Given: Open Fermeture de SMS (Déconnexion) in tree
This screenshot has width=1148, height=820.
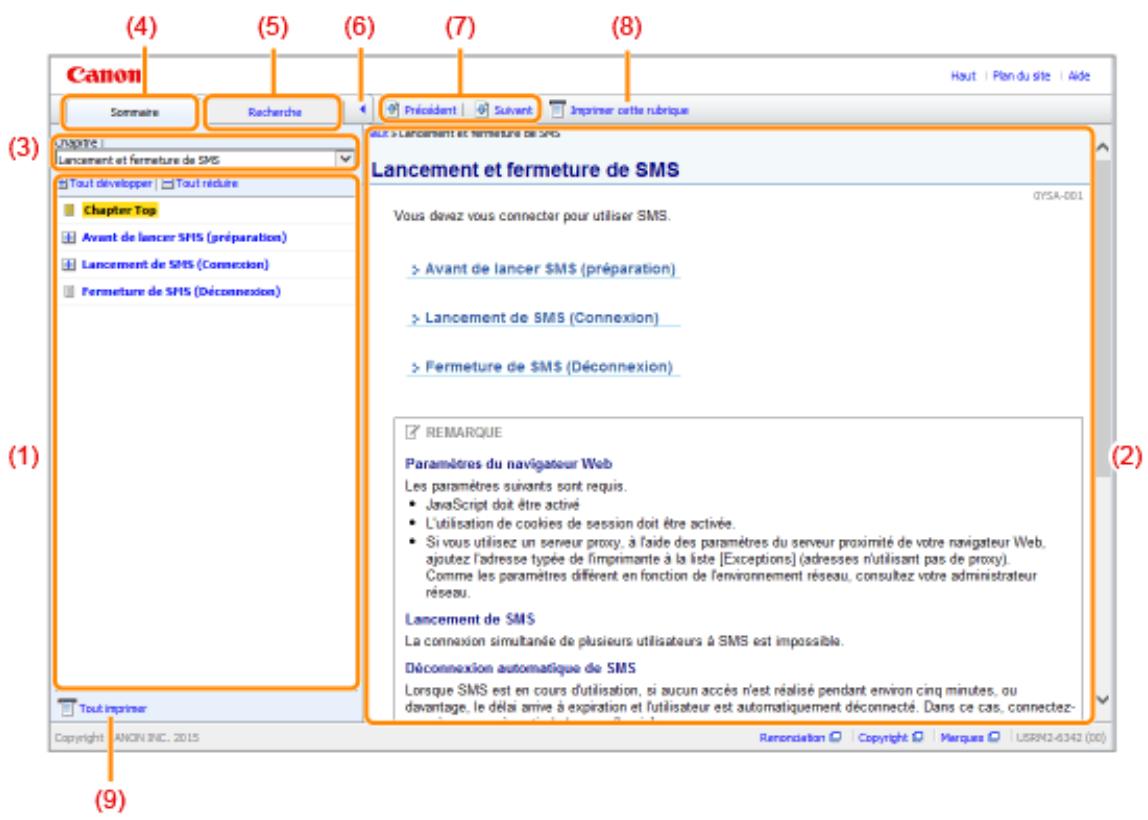Looking at the screenshot, I should tap(181, 291).
